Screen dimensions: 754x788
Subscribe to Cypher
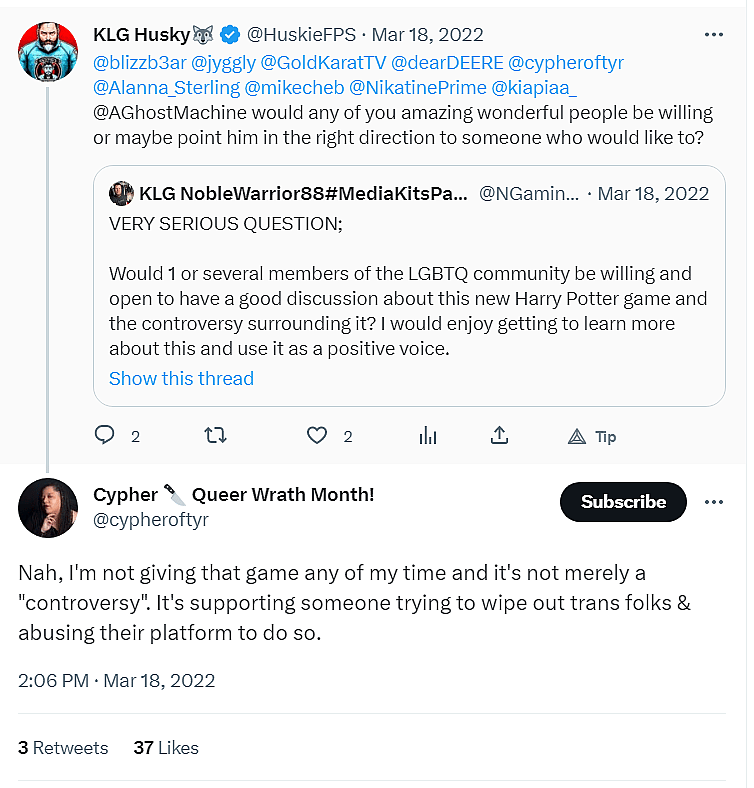(x=623, y=502)
